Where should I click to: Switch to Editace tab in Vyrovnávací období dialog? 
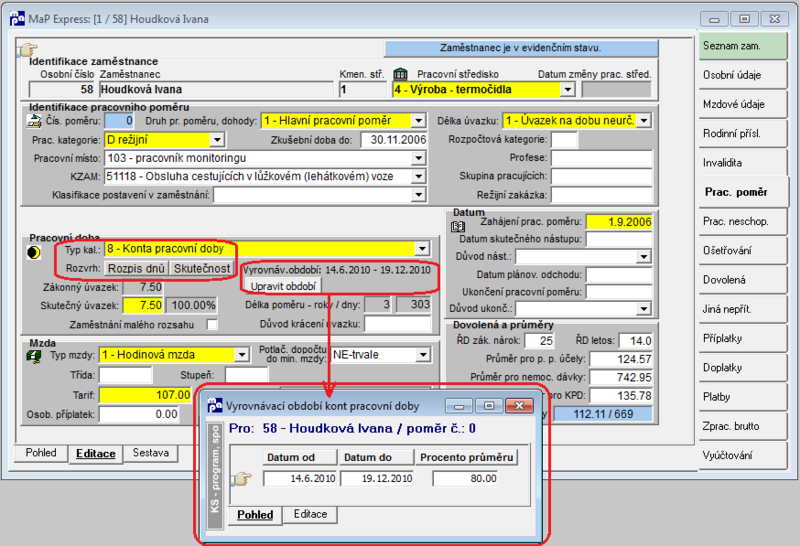[310, 514]
